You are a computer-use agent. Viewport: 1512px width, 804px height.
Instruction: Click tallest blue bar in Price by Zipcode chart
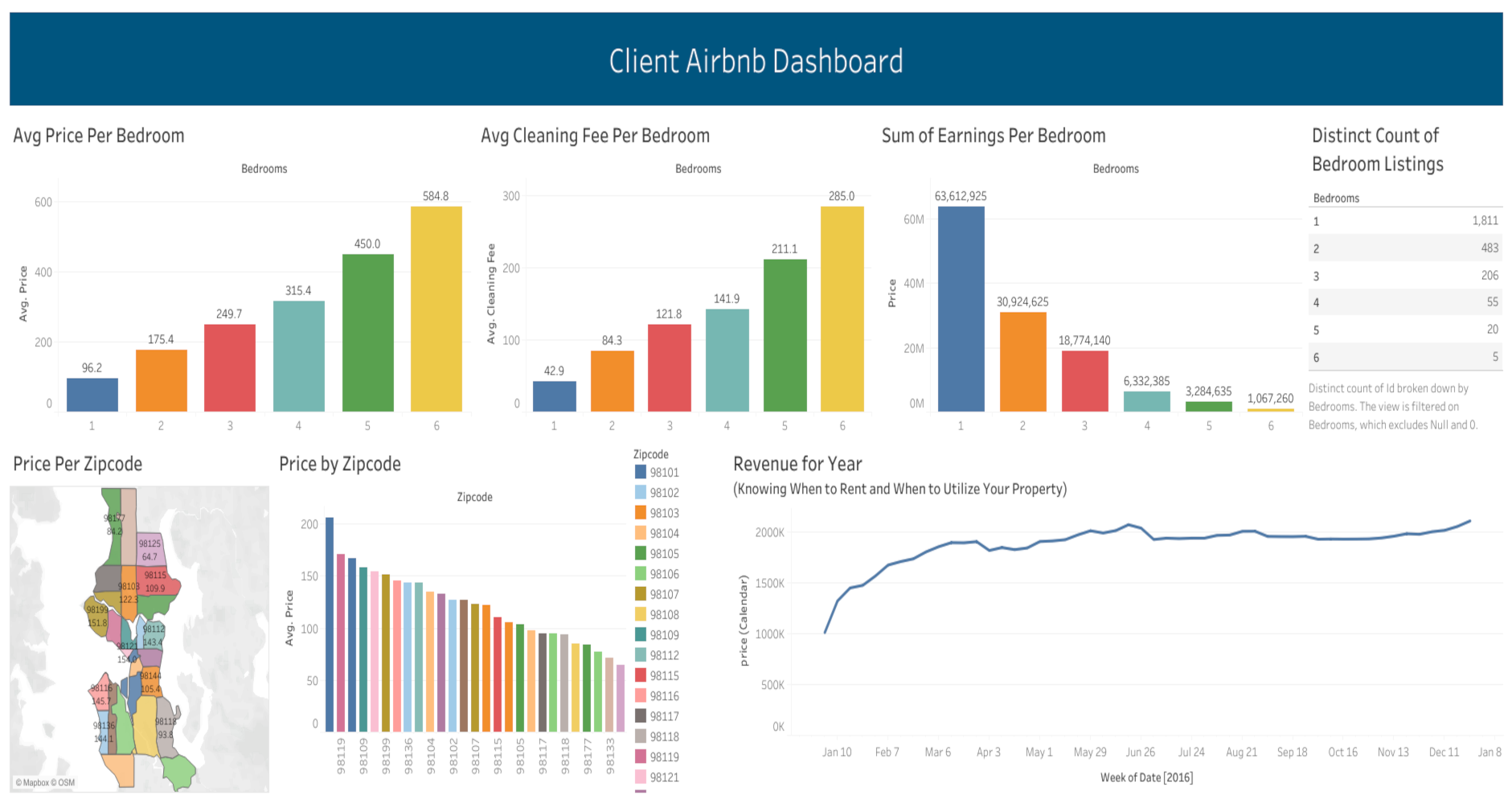pyautogui.click(x=330, y=624)
